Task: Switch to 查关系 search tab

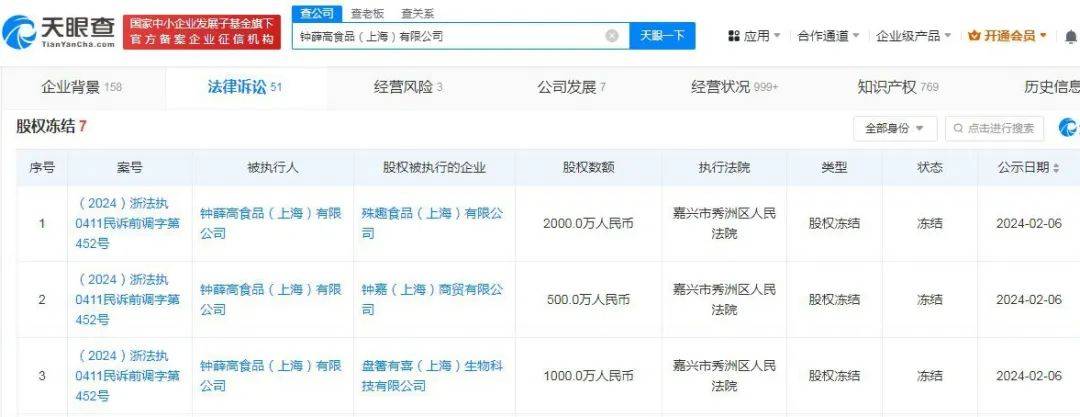Action: pyautogui.click(x=417, y=13)
